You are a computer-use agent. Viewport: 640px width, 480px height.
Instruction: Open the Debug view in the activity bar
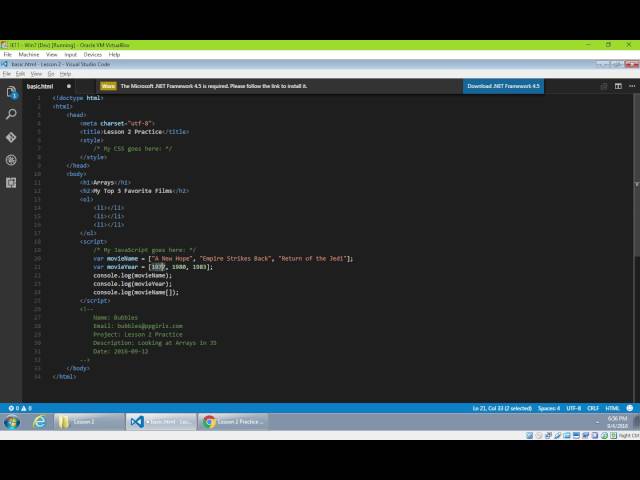coord(11,160)
